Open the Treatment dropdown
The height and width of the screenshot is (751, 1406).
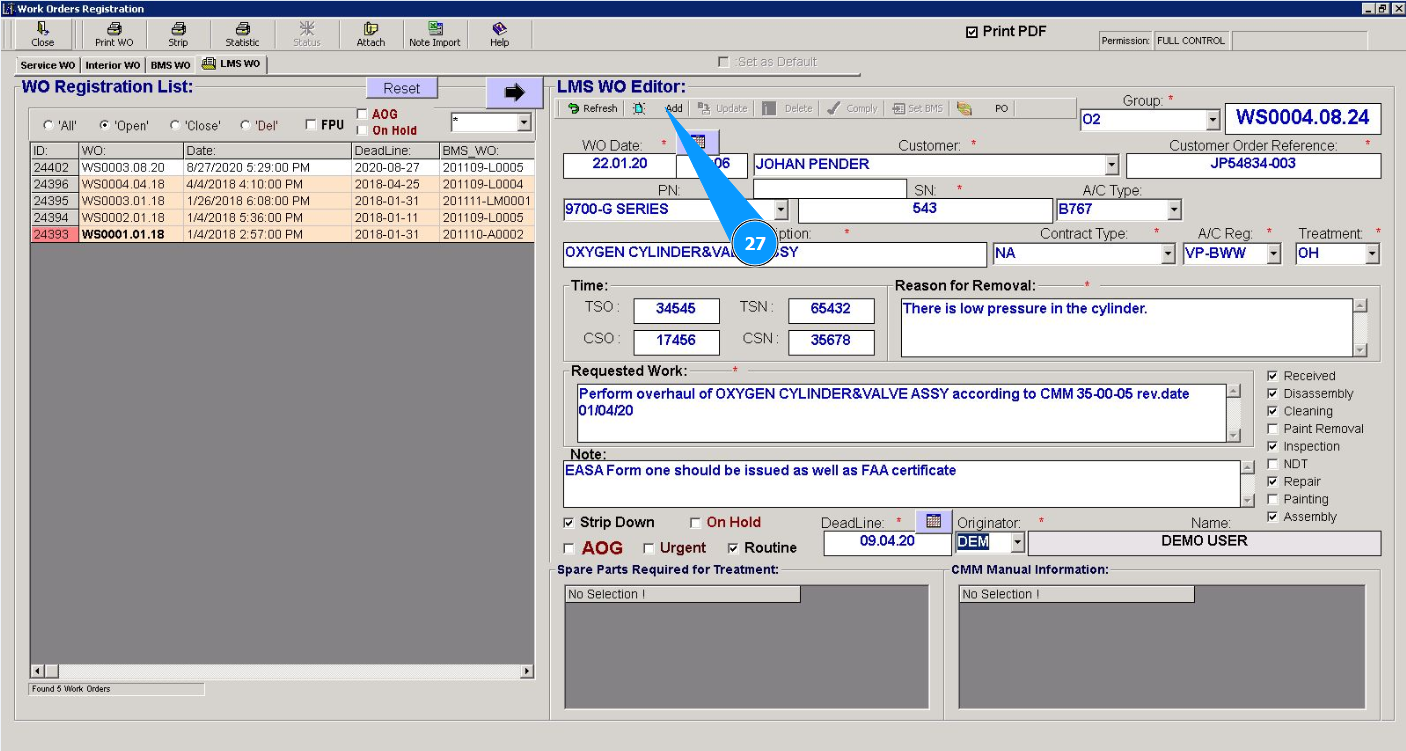[x=1371, y=254]
